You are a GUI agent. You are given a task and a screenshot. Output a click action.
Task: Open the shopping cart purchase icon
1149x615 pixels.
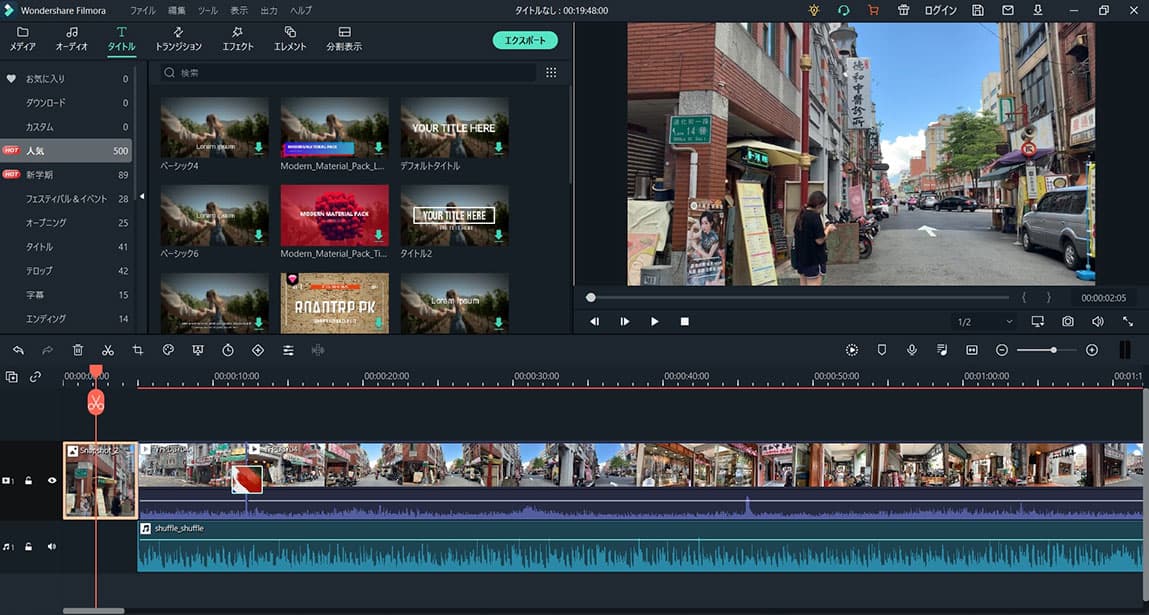point(873,10)
